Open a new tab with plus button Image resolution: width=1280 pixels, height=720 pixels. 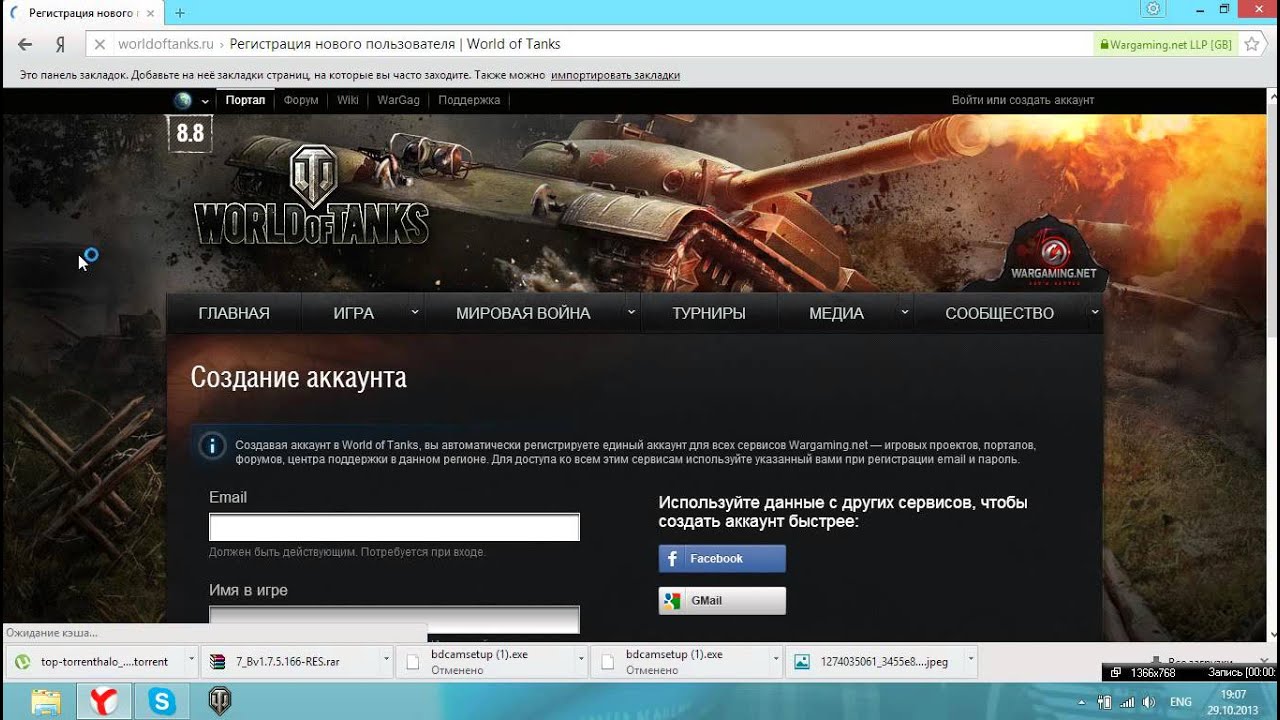(180, 13)
